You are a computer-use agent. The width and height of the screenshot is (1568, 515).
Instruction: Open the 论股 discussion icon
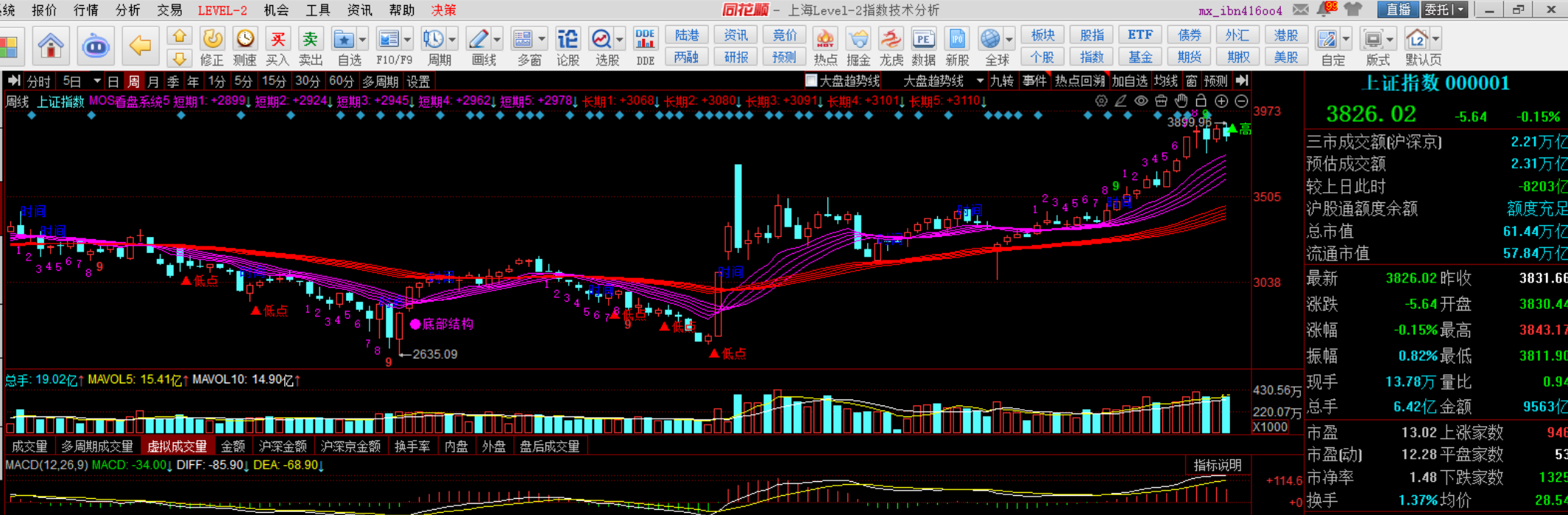[x=568, y=38]
